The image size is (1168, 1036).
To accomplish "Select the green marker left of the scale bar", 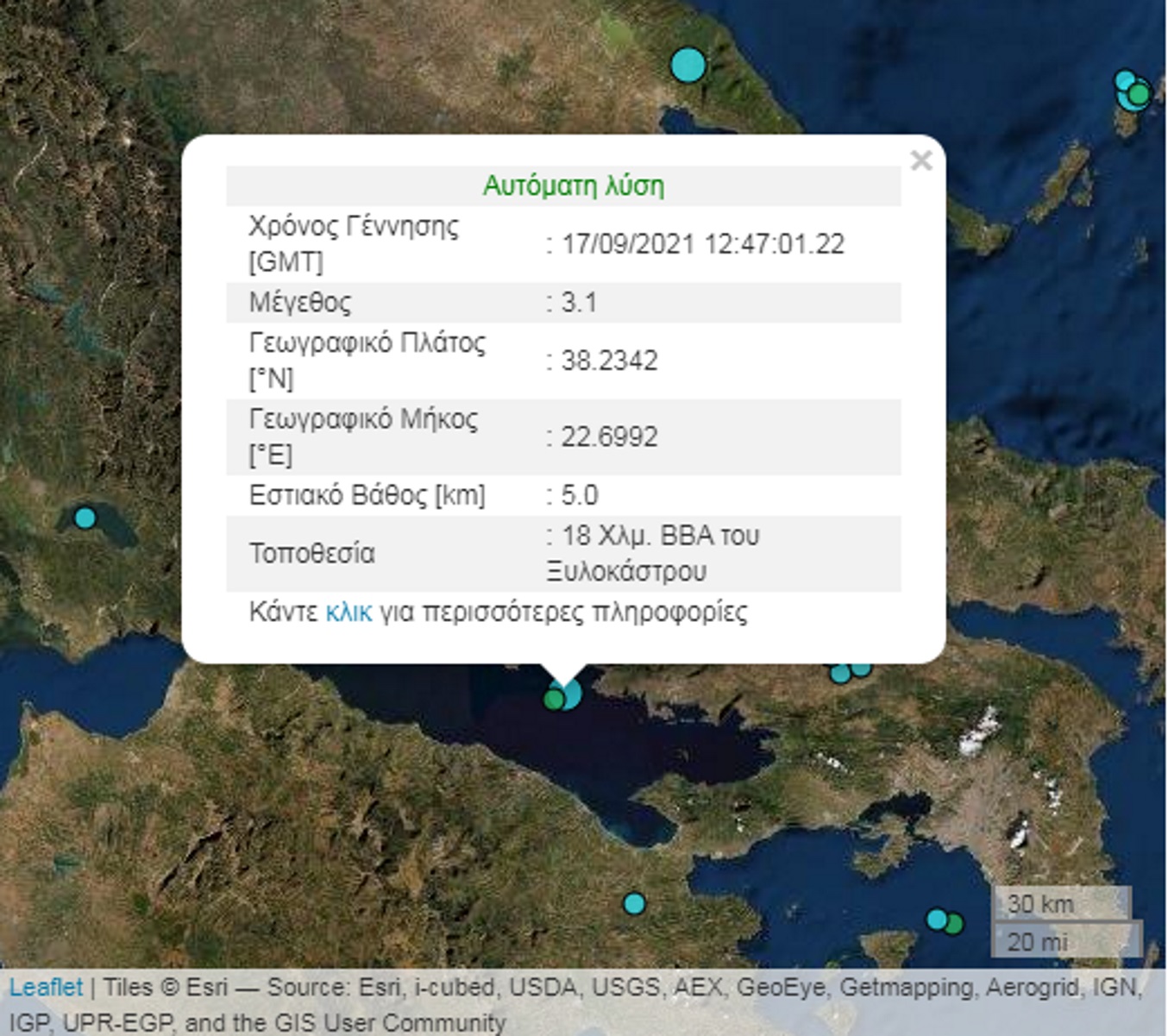I will click(954, 924).
